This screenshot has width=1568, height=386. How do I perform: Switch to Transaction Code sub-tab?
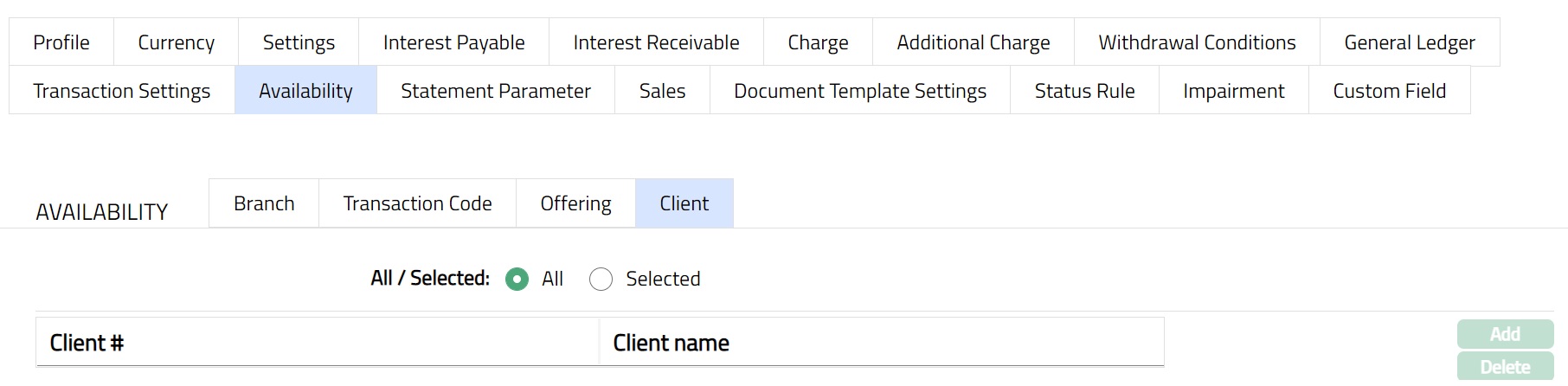[x=417, y=203]
